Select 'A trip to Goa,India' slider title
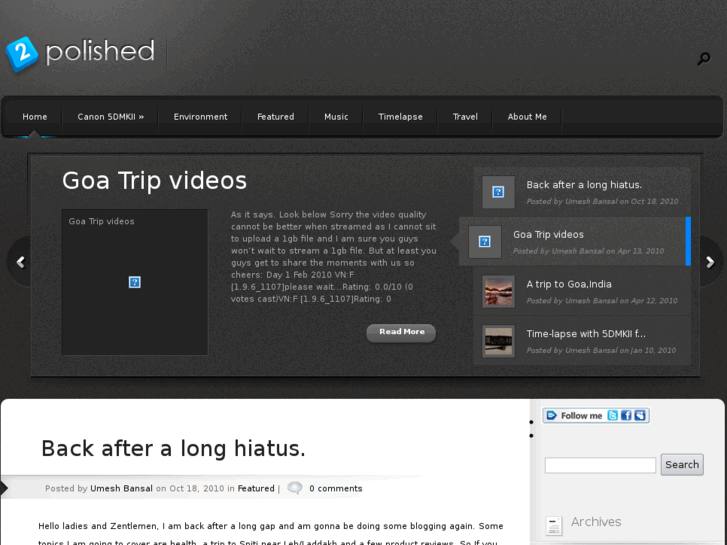Image resolution: width=727 pixels, height=545 pixels. click(x=569, y=284)
